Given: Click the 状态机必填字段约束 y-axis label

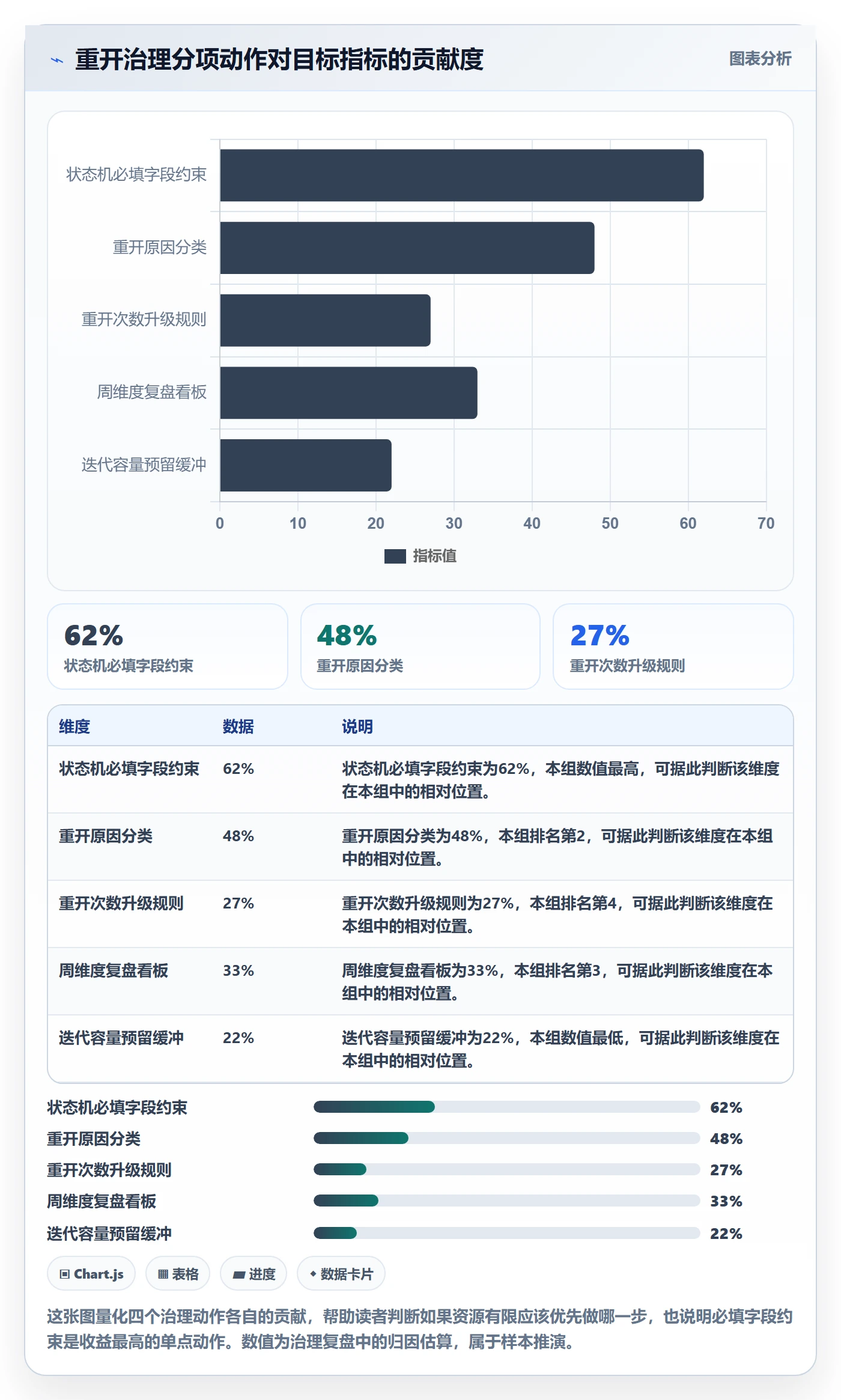Looking at the screenshot, I should (x=136, y=175).
